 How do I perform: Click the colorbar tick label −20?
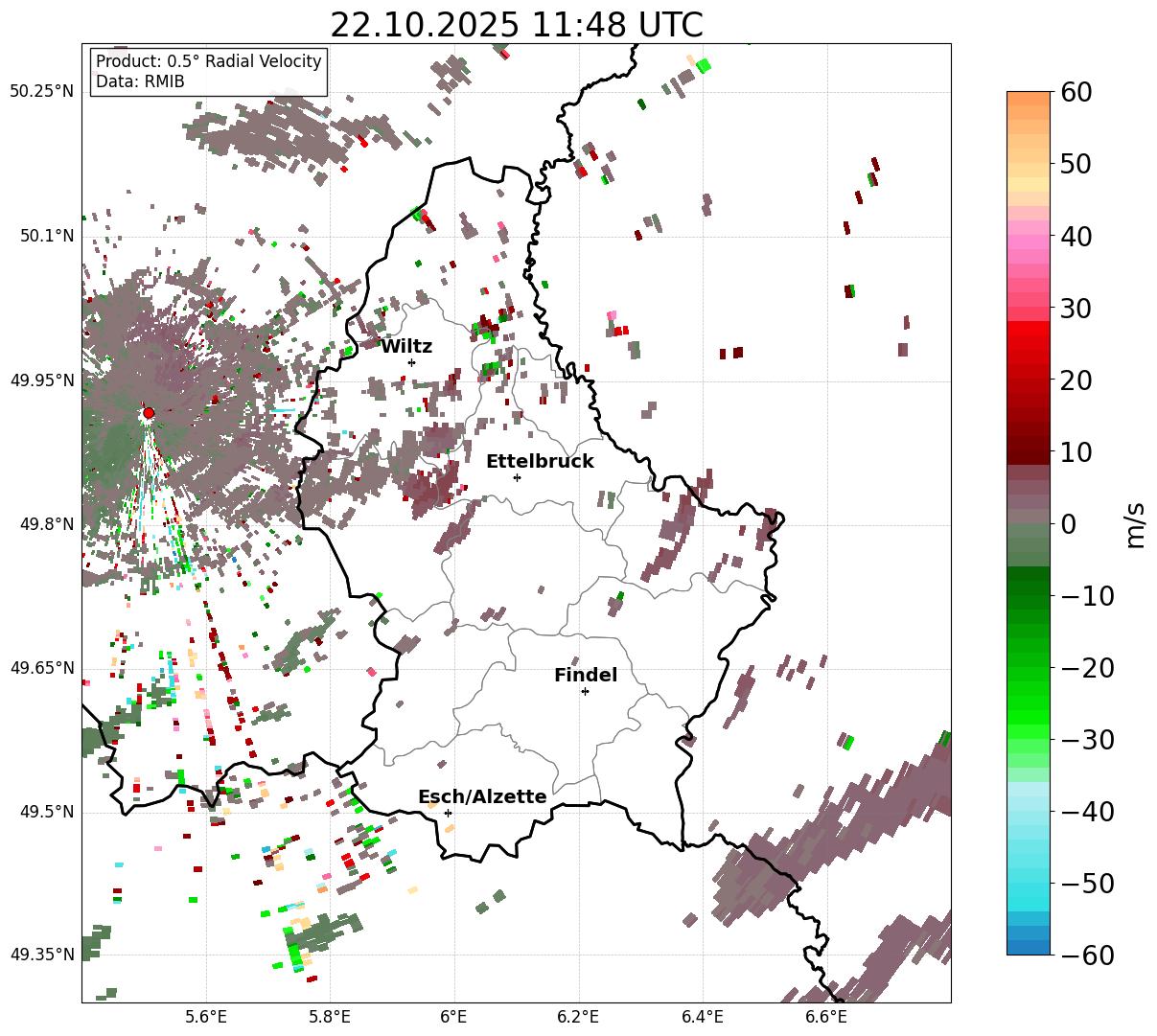click(1086, 668)
